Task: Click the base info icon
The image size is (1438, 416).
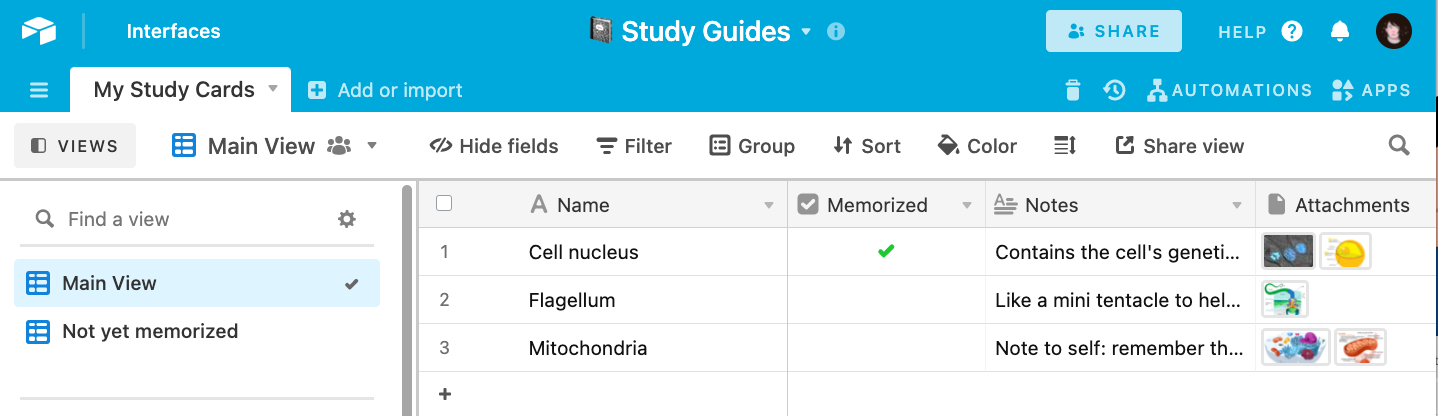Action: (836, 31)
